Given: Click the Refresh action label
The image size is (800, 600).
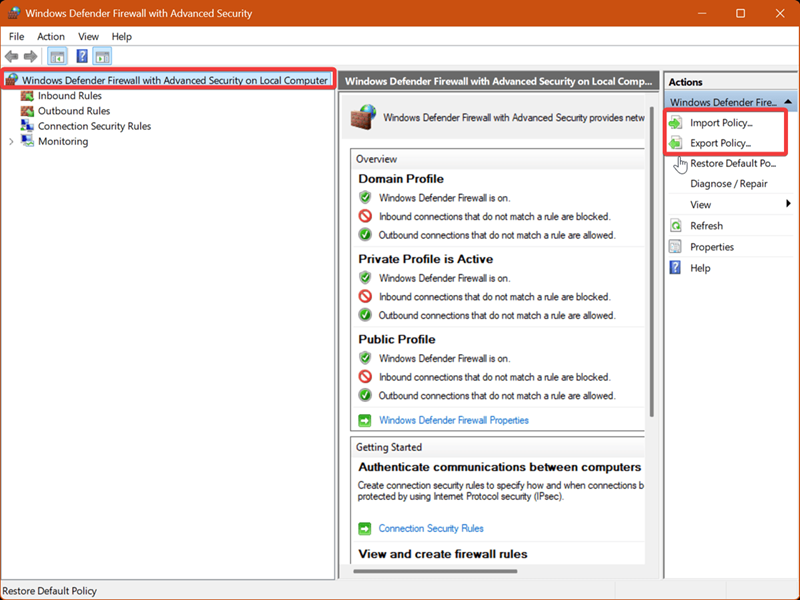Looking at the screenshot, I should 707,226.
